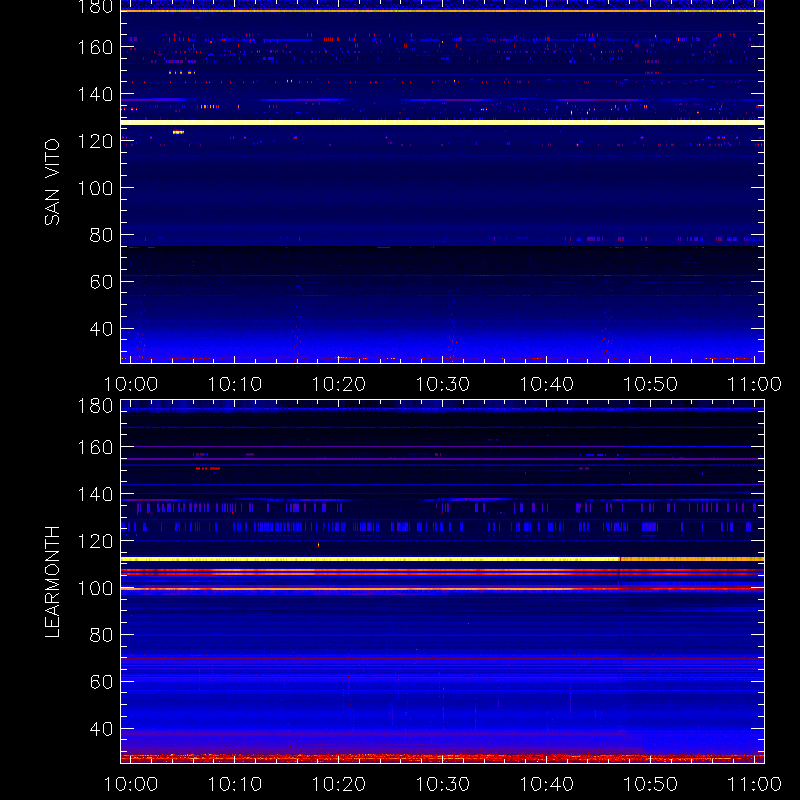Select the 60 tick label on Learmonth plot
The image size is (800, 800).
[101, 682]
